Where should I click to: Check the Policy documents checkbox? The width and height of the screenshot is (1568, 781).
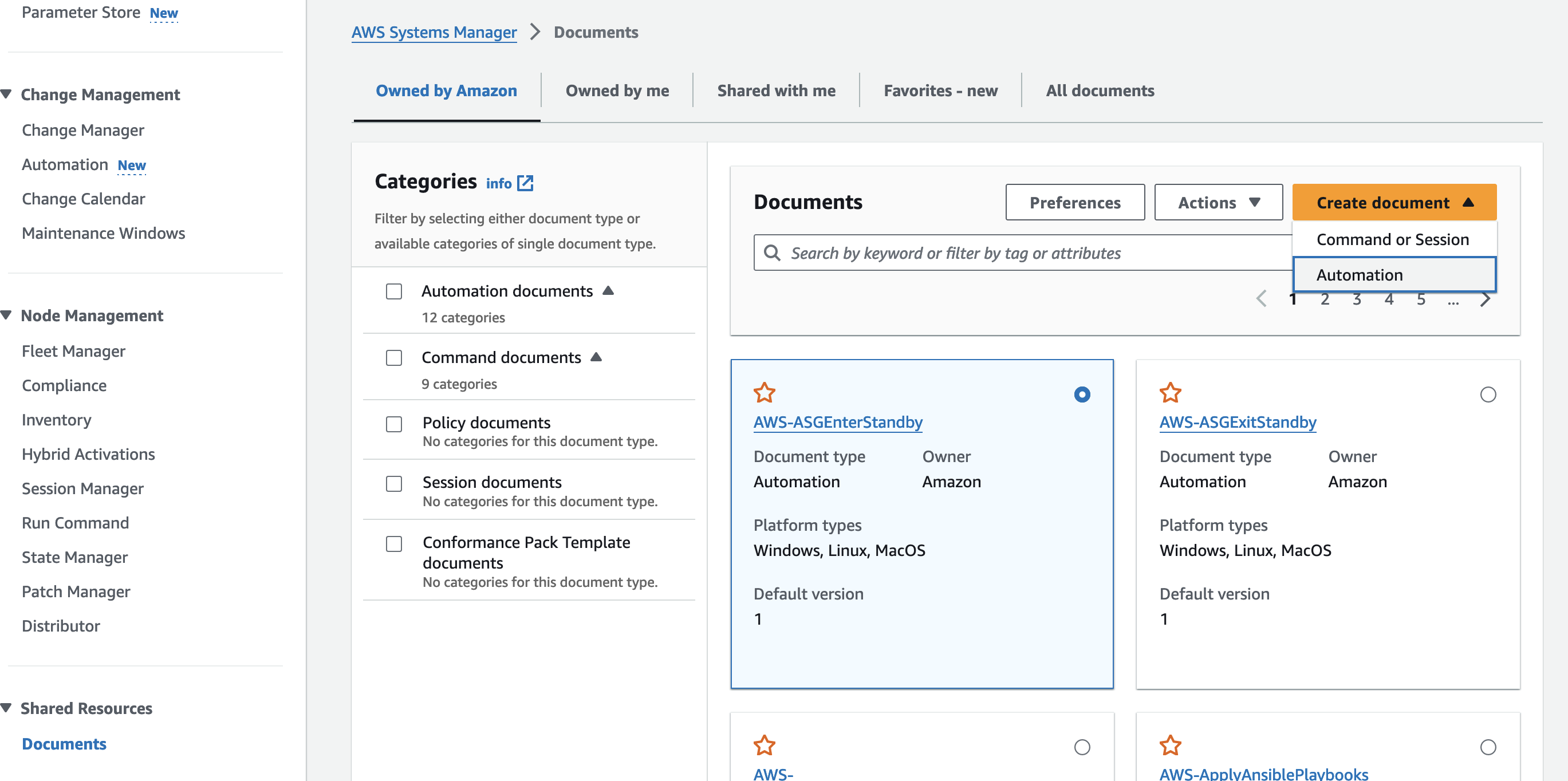pyautogui.click(x=394, y=424)
